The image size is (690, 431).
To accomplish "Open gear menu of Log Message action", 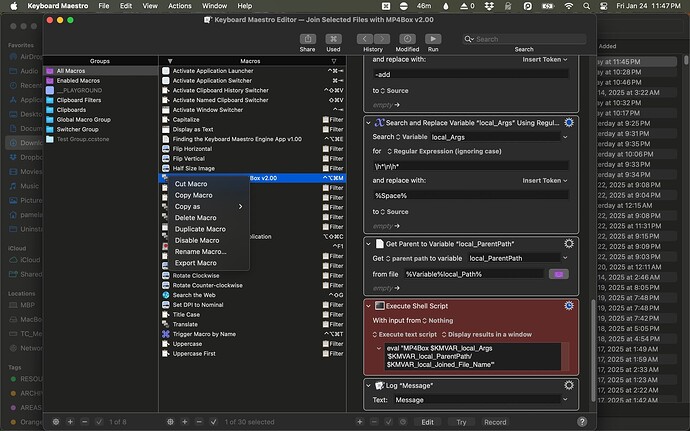I will 569,385.
